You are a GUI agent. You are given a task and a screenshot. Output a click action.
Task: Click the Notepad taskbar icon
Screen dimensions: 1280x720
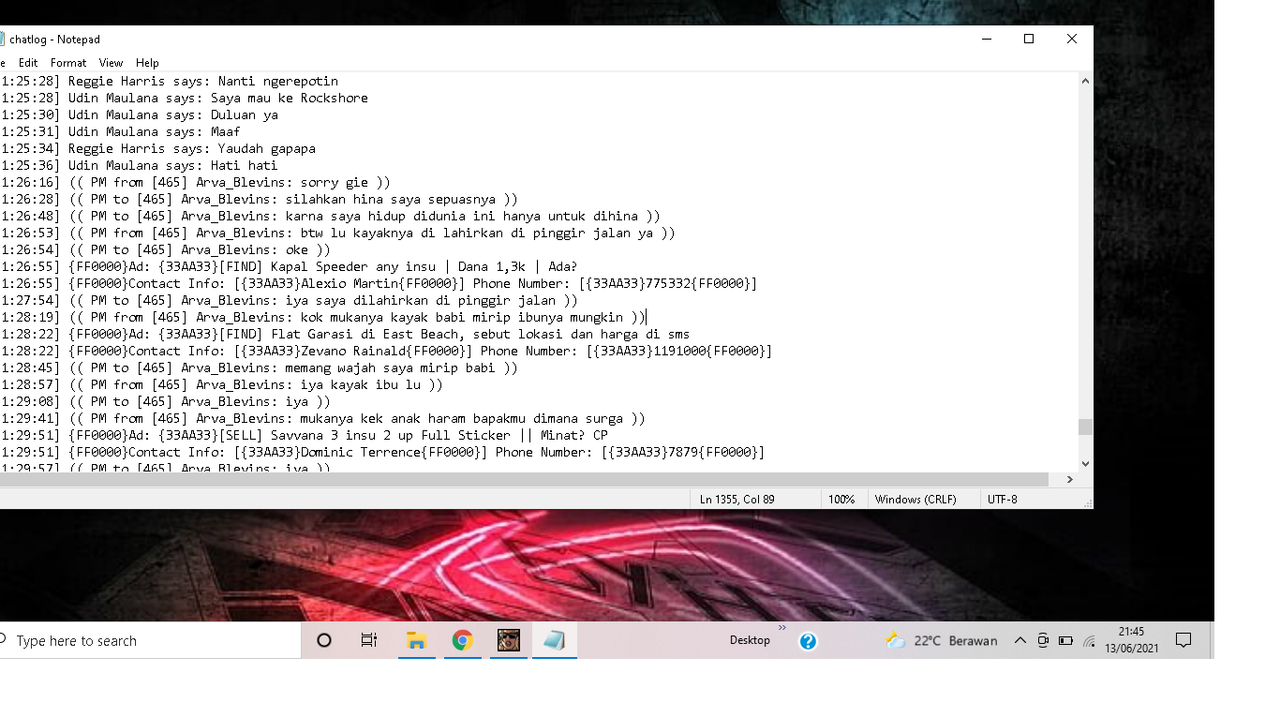[x=555, y=641]
